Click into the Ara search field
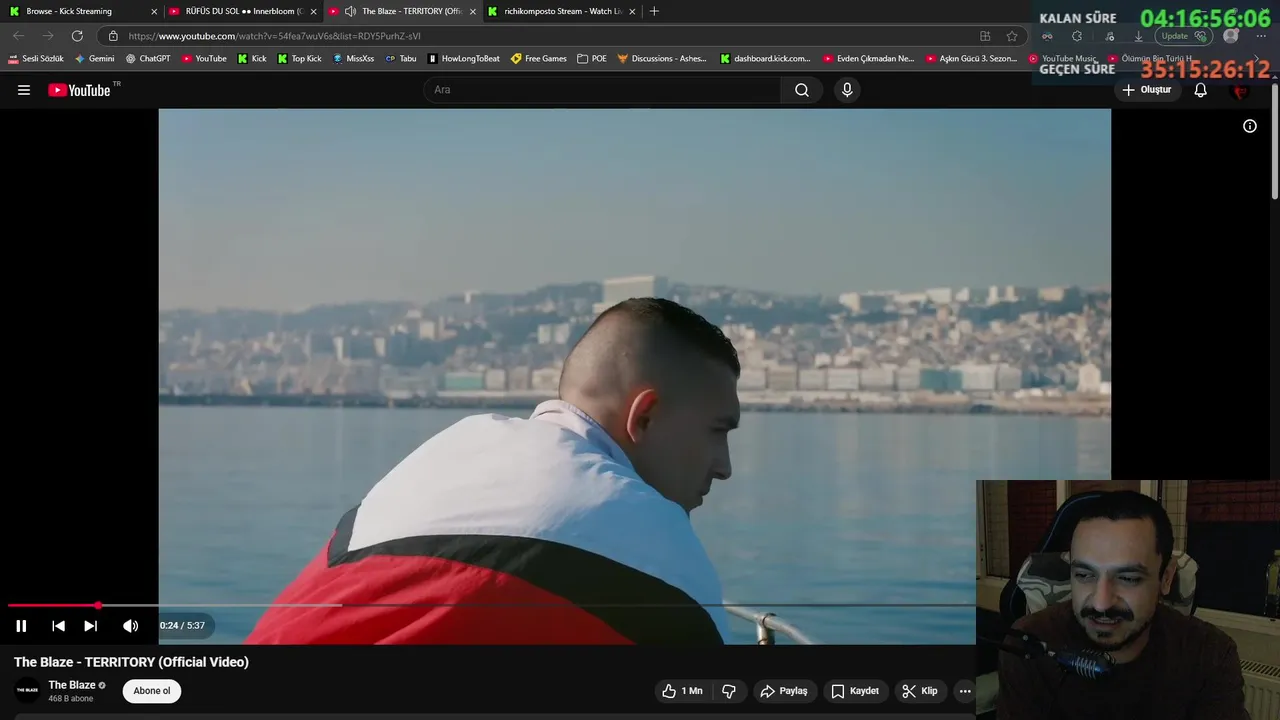The height and width of the screenshot is (720, 1280). click(603, 90)
